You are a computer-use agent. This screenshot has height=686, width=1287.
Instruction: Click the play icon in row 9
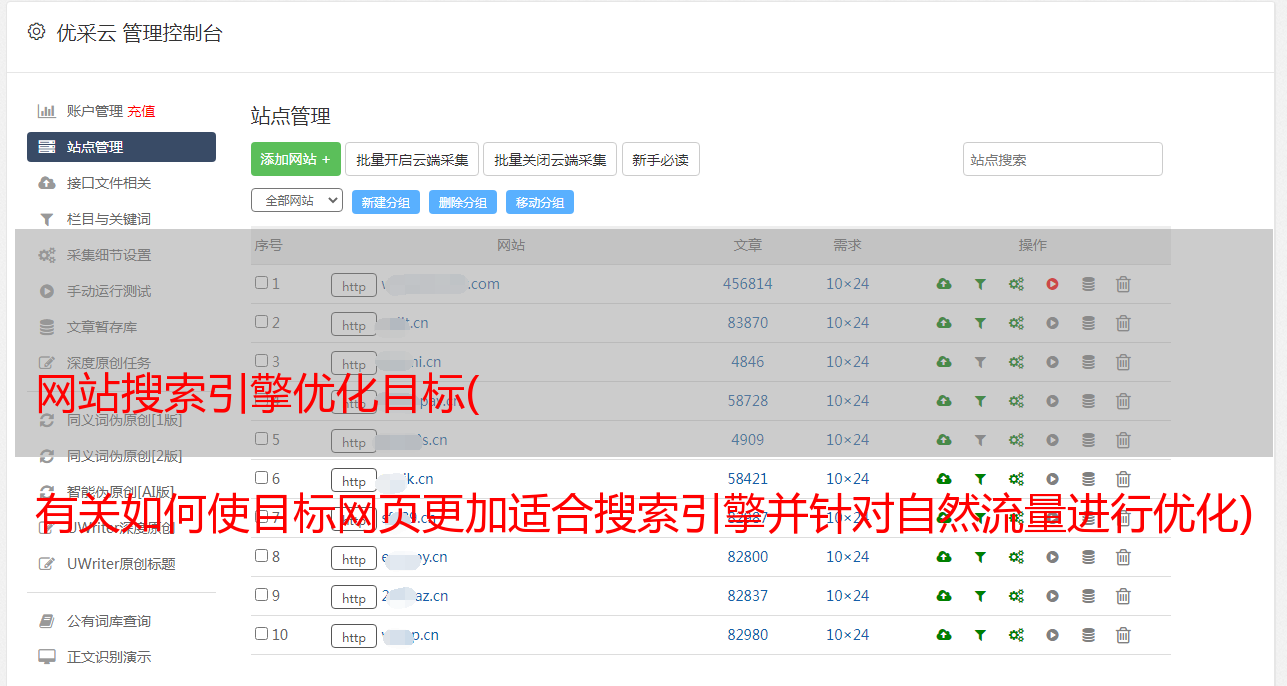pyautogui.click(x=1052, y=596)
